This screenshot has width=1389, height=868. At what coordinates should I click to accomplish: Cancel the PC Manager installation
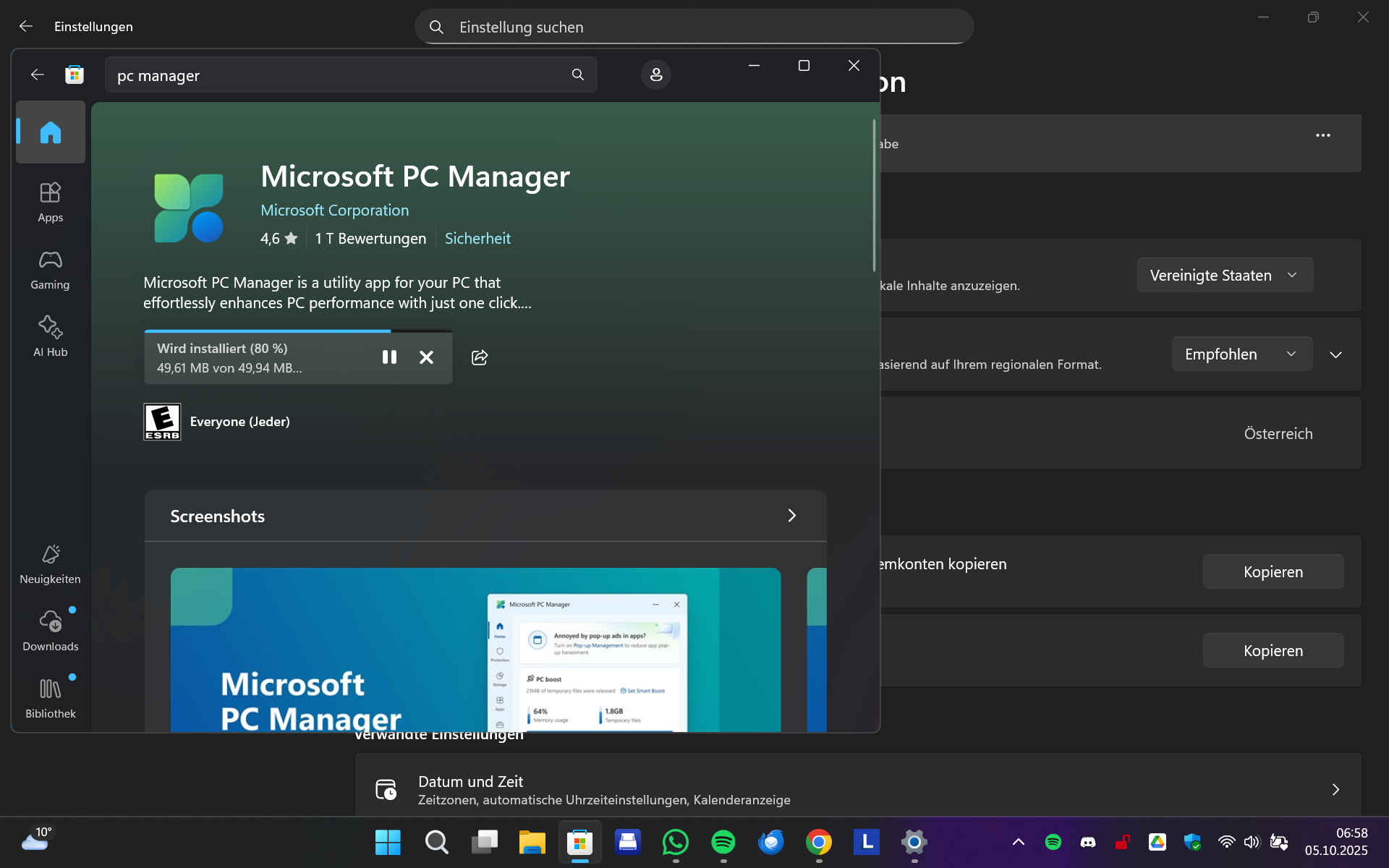(x=426, y=357)
